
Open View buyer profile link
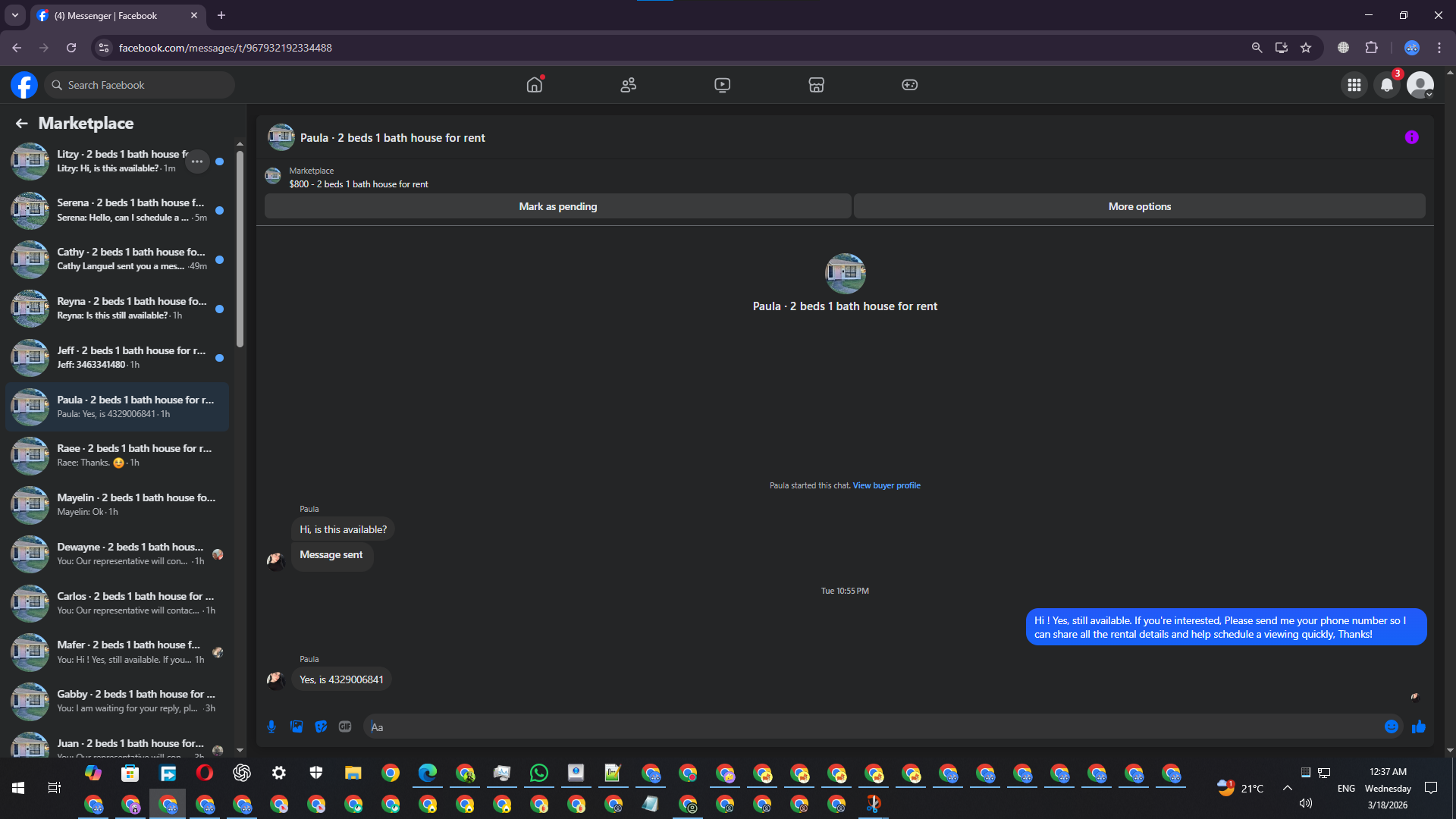coord(886,485)
